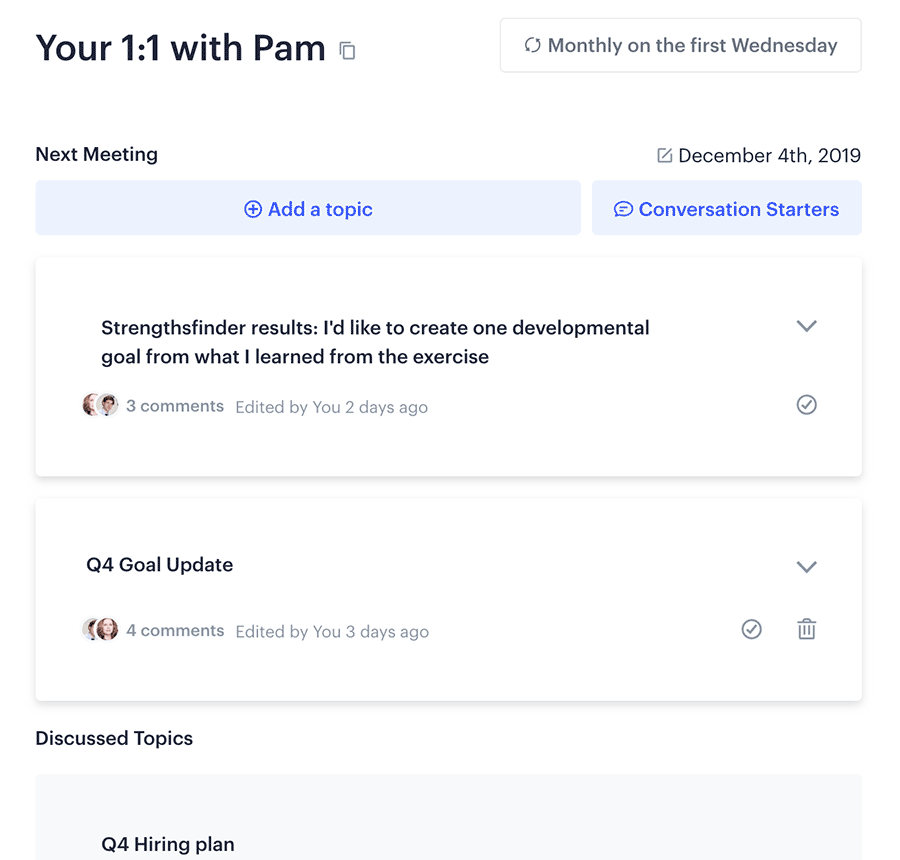This screenshot has width=900, height=860.
Task: Click participant avatars on Q4 Goal Update
Action: (100, 629)
